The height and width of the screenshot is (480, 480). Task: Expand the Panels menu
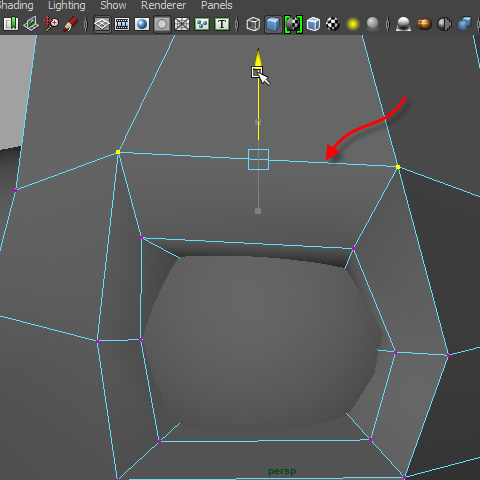(x=217, y=5)
